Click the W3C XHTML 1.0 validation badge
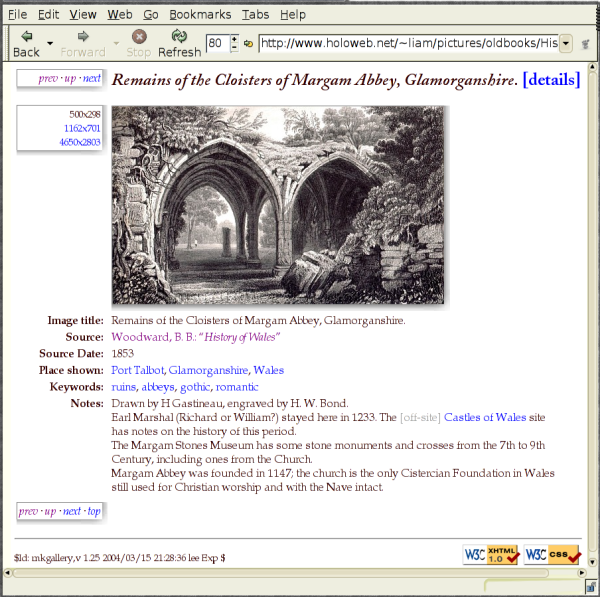The height and width of the screenshot is (597, 600). (x=490, y=555)
